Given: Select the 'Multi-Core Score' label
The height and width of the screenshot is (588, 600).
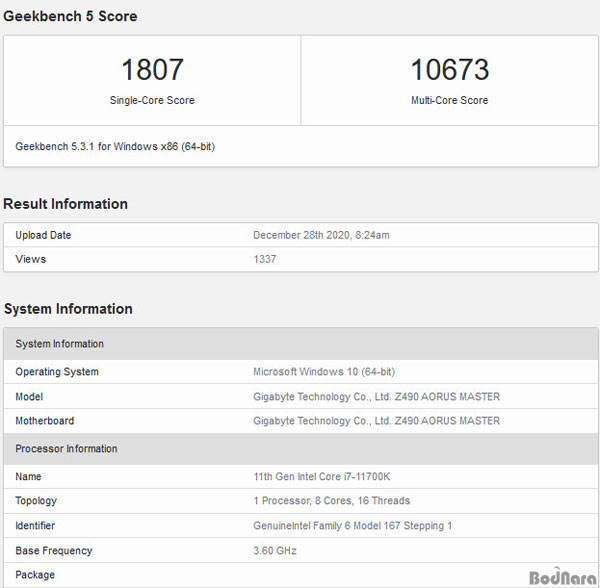Looking at the screenshot, I should [x=450, y=100].
